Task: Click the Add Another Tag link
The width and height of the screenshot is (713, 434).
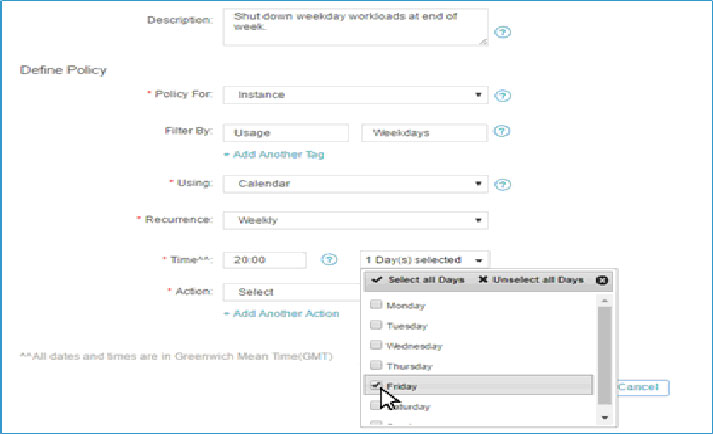Action: coord(274,155)
